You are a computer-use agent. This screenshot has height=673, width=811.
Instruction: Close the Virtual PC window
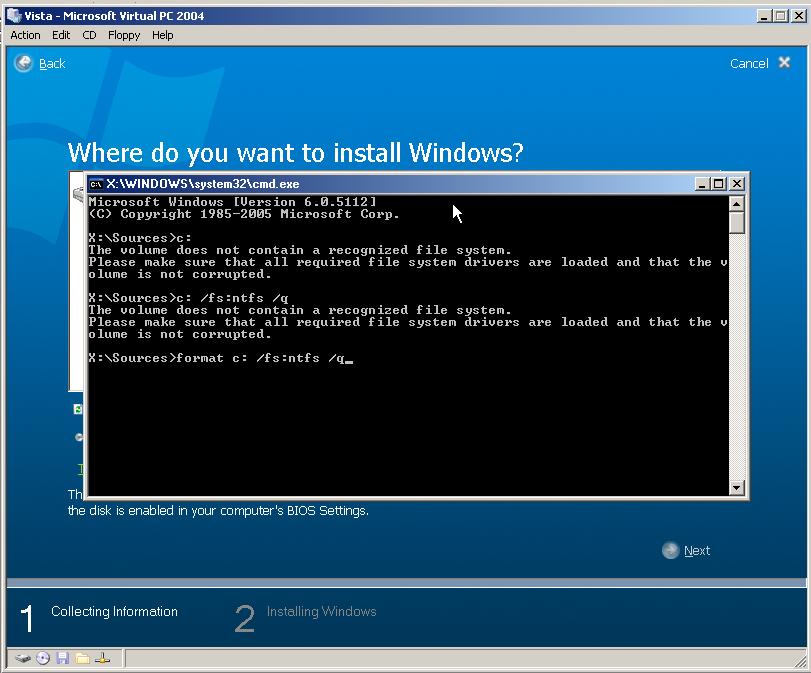[x=799, y=16]
